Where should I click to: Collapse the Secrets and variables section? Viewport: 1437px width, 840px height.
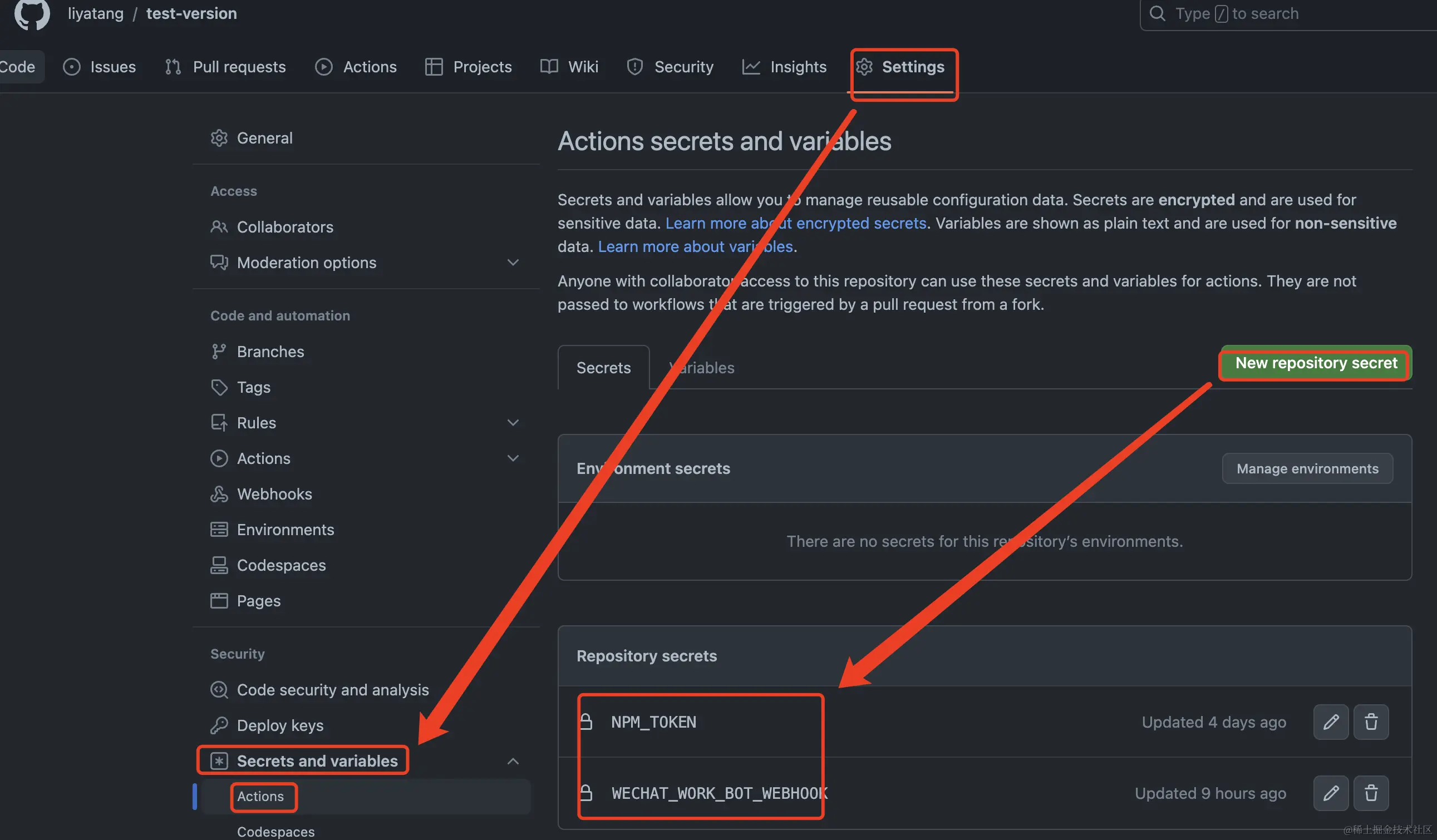512,761
